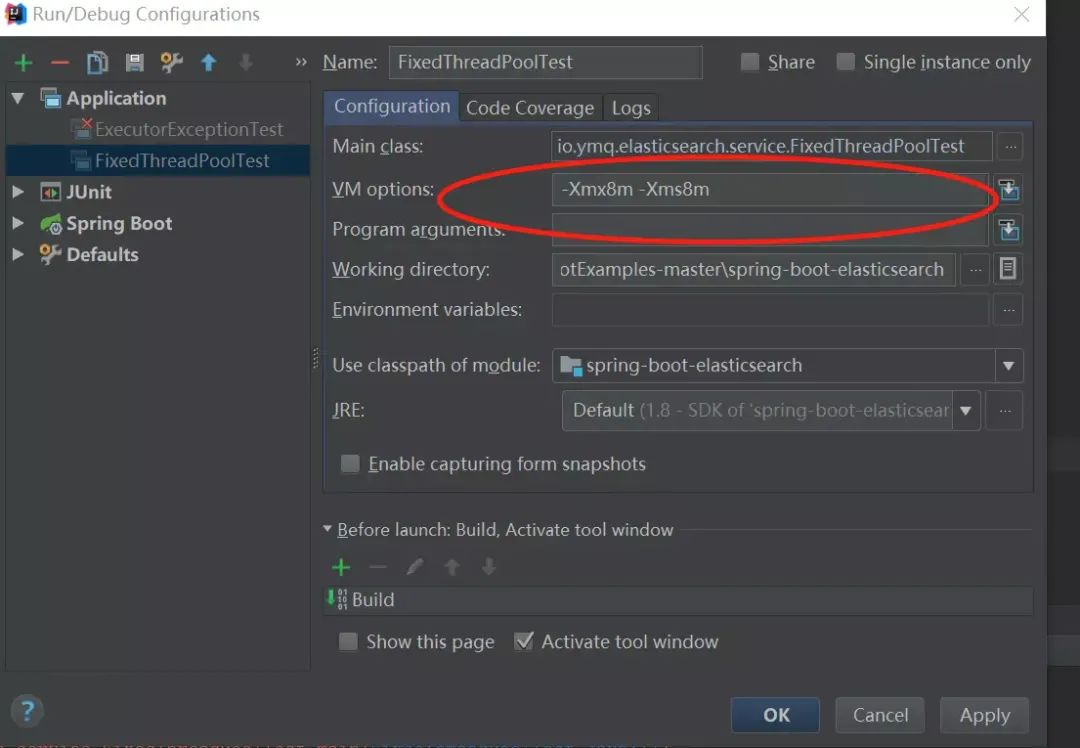The width and height of the screenshot is (1080, 748).
Task: Open help with question mark icon
Action: pyautogui.click(x=28, y=711)
